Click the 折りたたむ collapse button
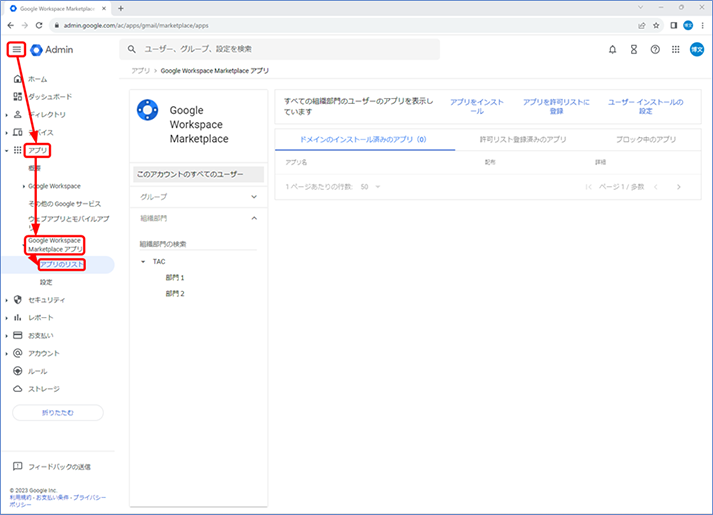The height and width of the screenshot is (515, 713). point(58,413)
